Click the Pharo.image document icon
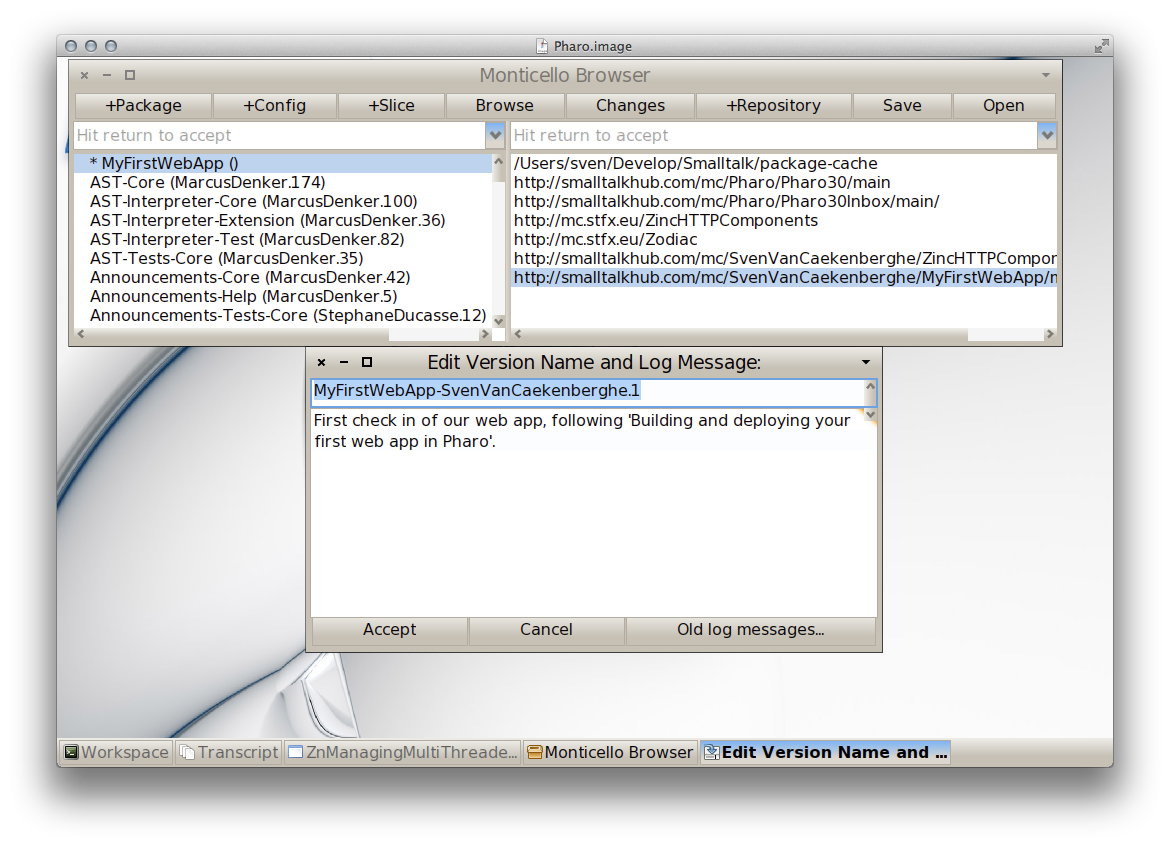This screenshot has height=846, width=1170. point(542,46)
